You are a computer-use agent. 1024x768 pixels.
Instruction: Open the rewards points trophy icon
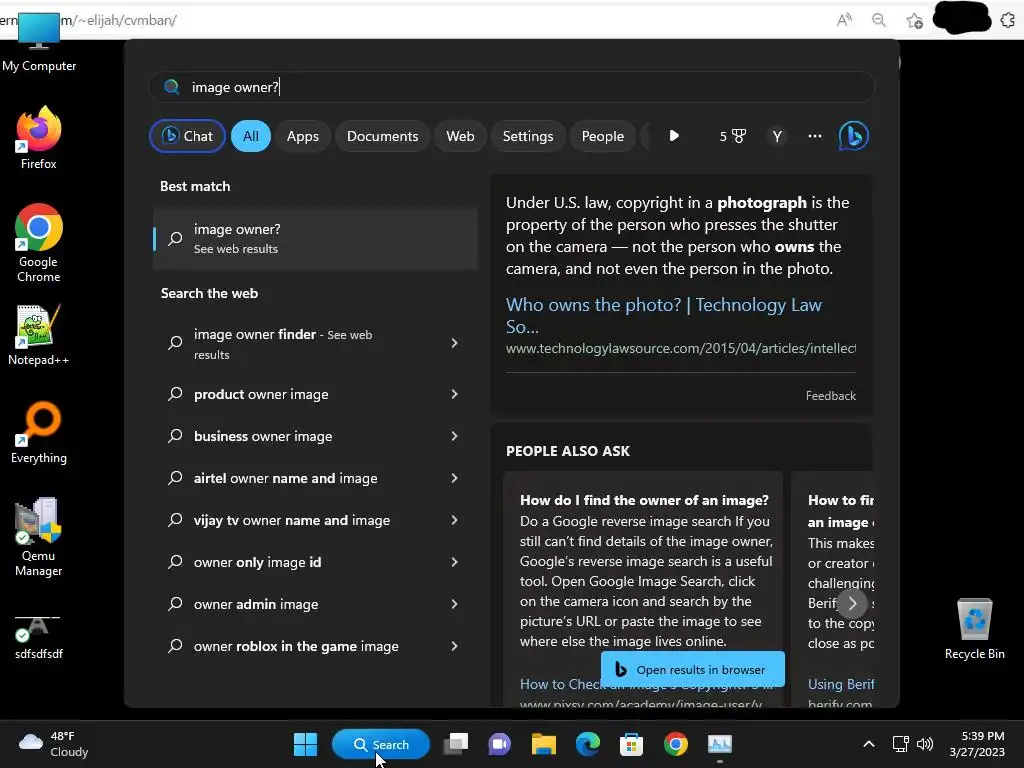pos(732,136)
